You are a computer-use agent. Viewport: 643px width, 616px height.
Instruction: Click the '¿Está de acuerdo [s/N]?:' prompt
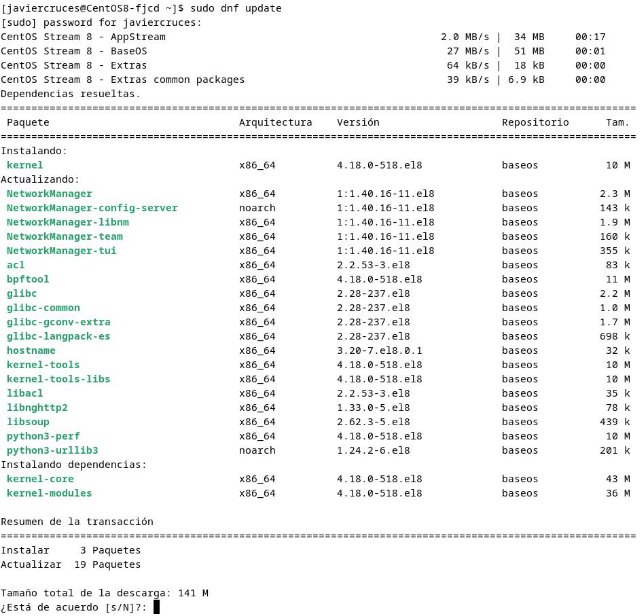pyautogui.click(x=73, y=607)
